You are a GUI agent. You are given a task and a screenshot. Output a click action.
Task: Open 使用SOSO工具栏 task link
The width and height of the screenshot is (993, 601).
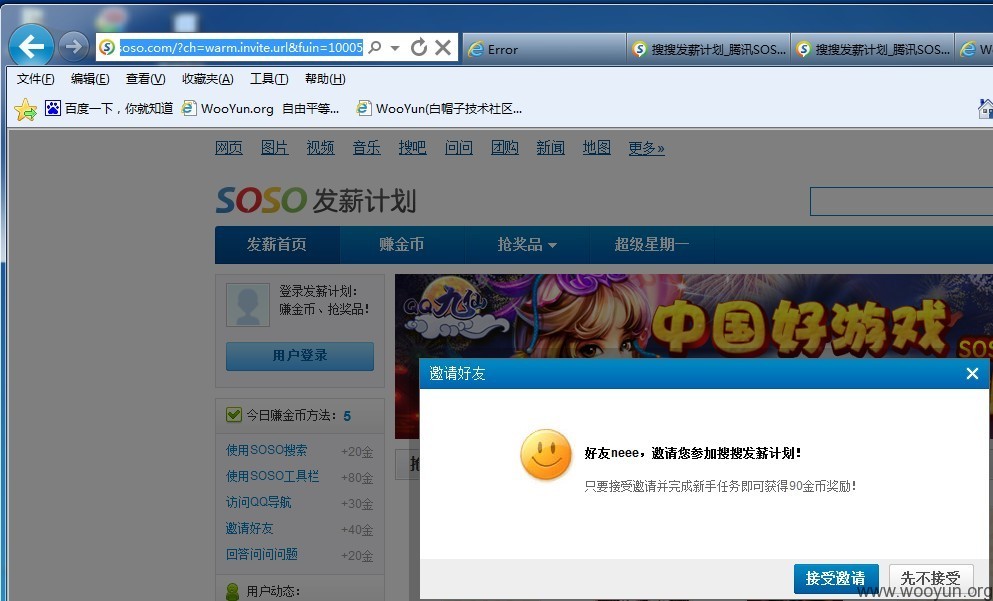tap(272, 476)
